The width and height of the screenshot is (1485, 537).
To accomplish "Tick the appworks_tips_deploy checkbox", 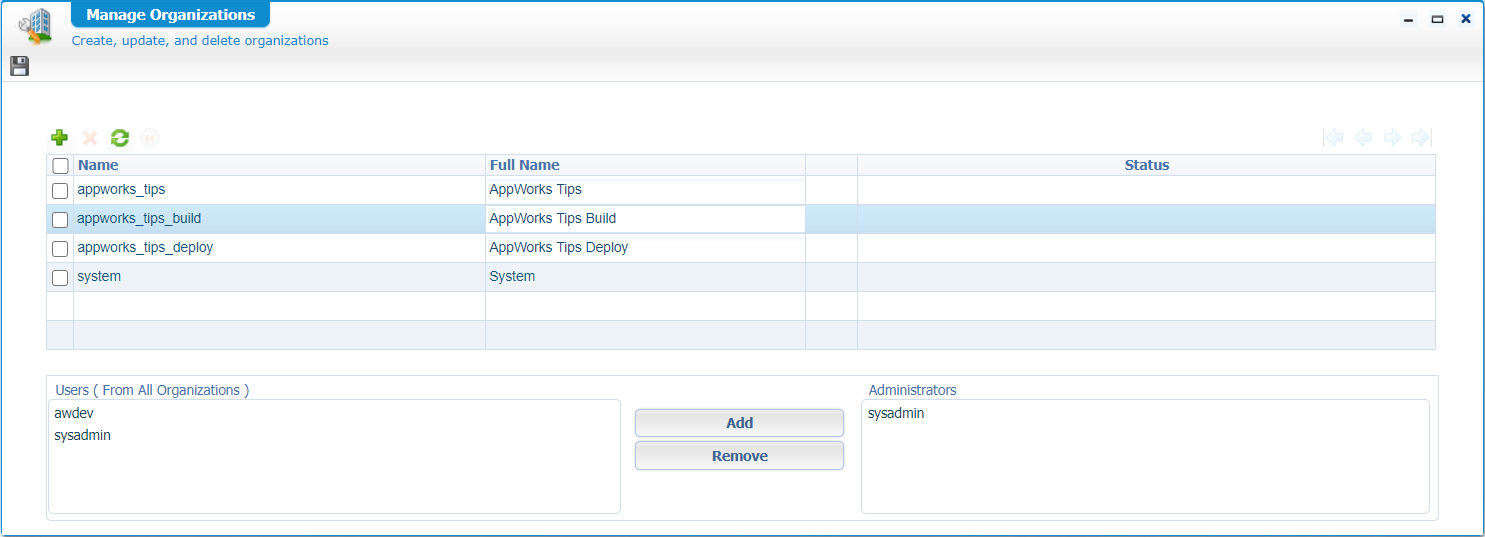I will coord(60,248).
